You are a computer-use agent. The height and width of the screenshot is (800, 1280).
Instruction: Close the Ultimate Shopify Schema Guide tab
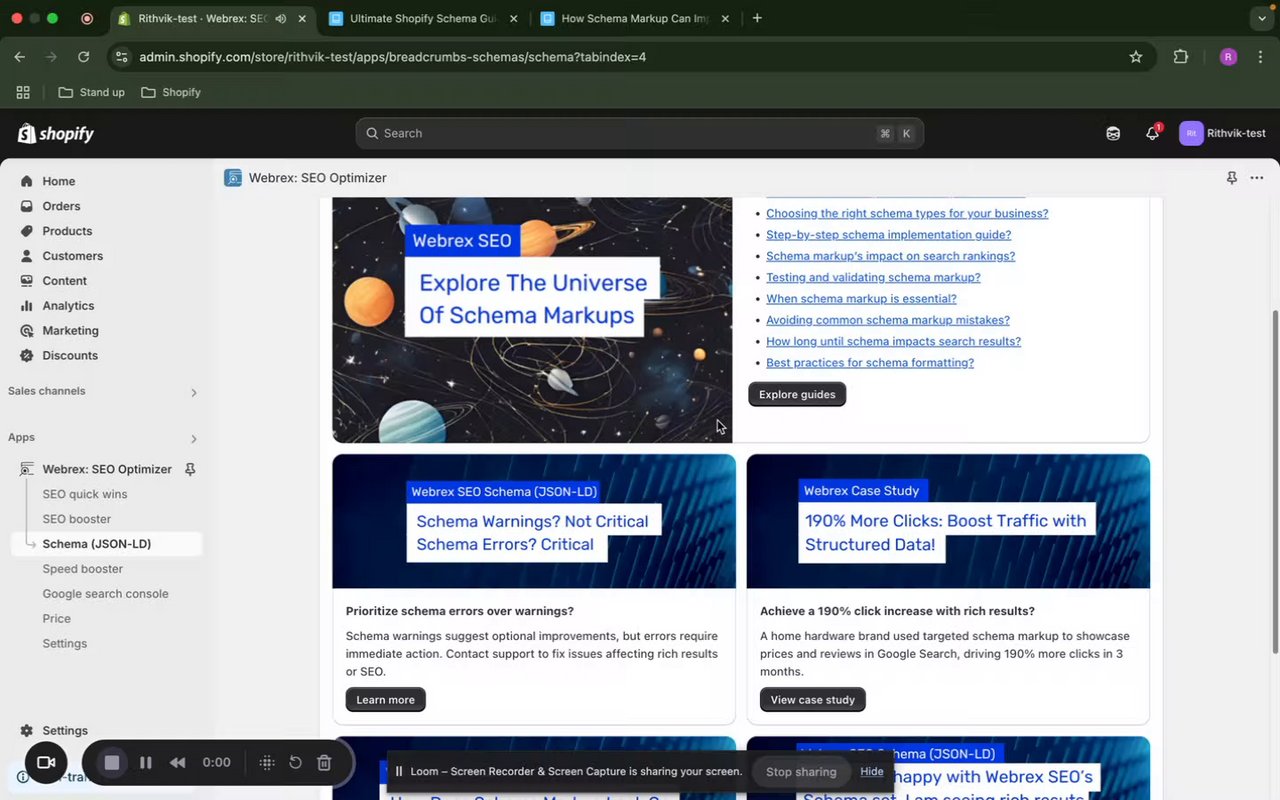tap(513, 18)
